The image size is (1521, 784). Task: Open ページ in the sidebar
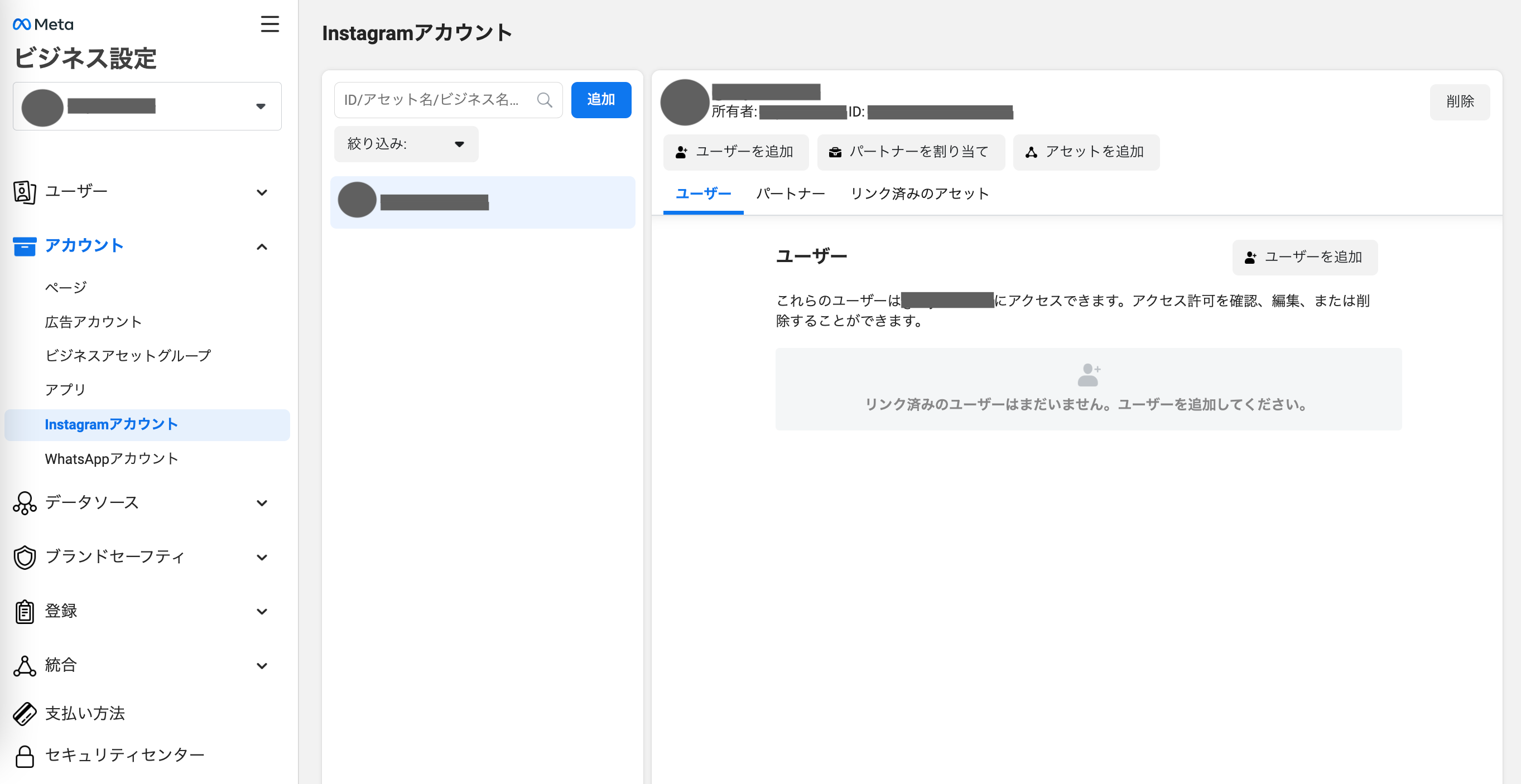[x=66, y=288]
